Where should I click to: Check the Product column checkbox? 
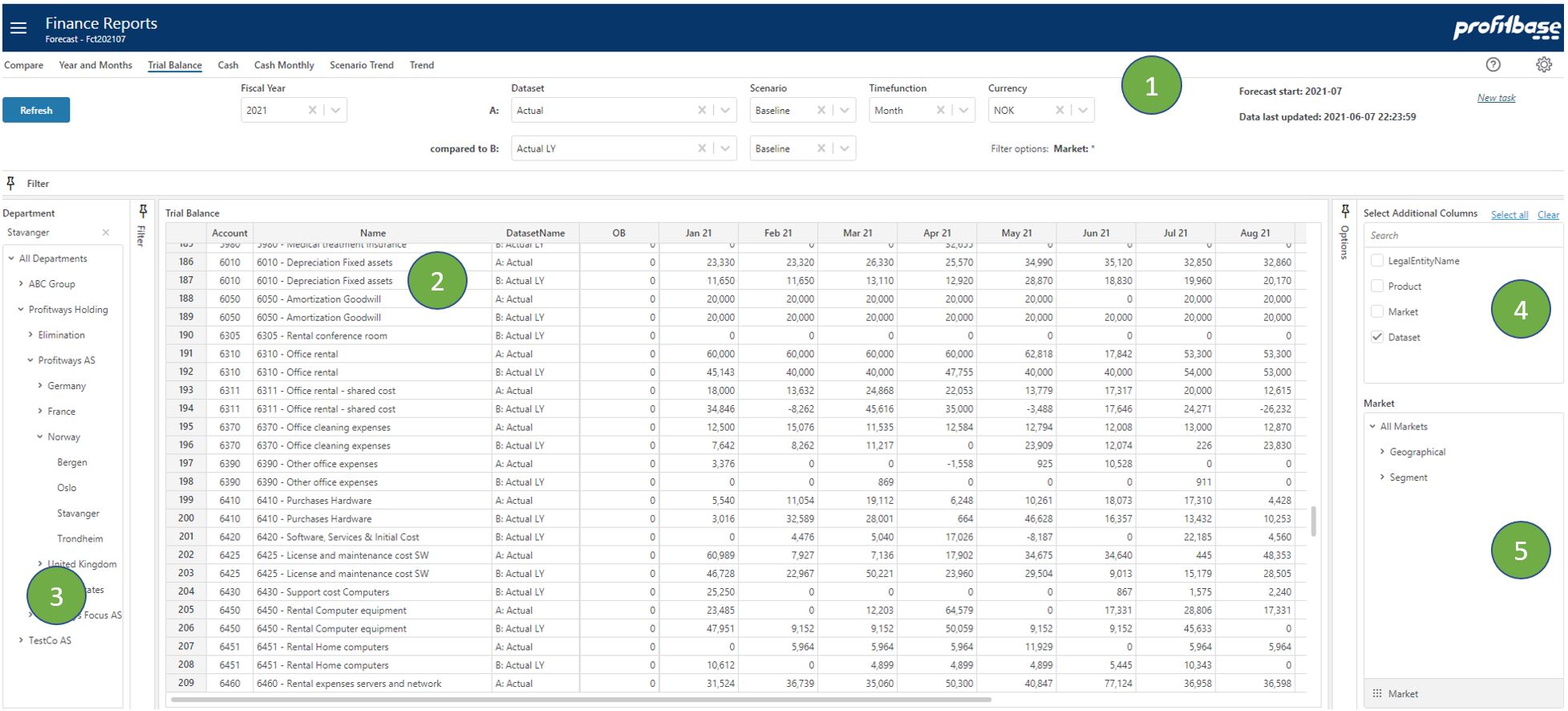click(x=1377, y=286)
